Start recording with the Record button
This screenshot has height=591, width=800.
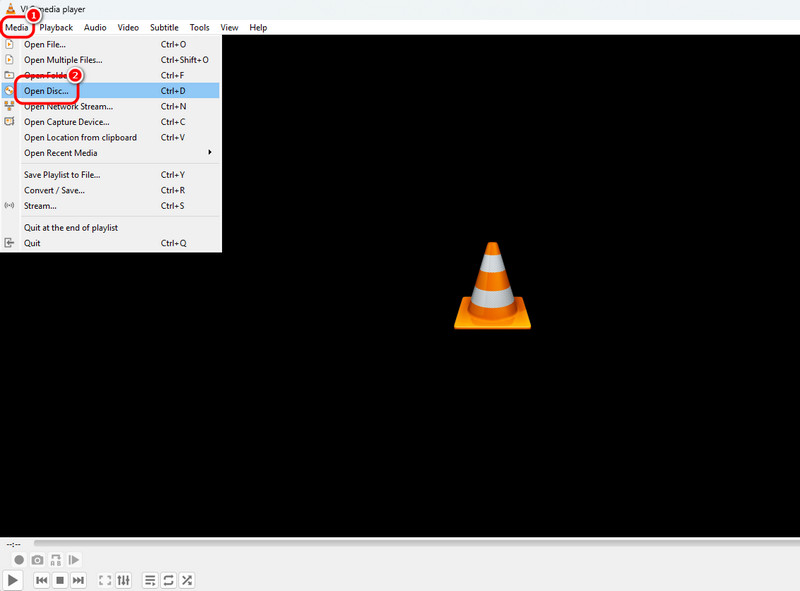click(19, 560)
